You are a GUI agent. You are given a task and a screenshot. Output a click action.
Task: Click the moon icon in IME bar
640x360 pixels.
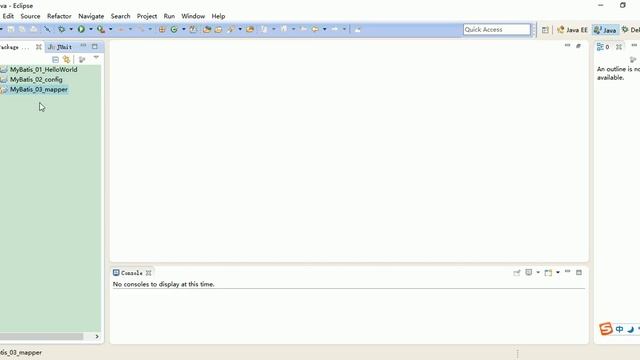click(631, 329)
